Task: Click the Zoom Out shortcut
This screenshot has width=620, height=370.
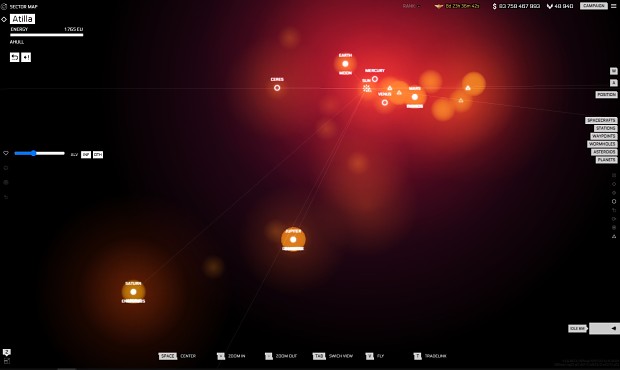Action: point(281,356)
